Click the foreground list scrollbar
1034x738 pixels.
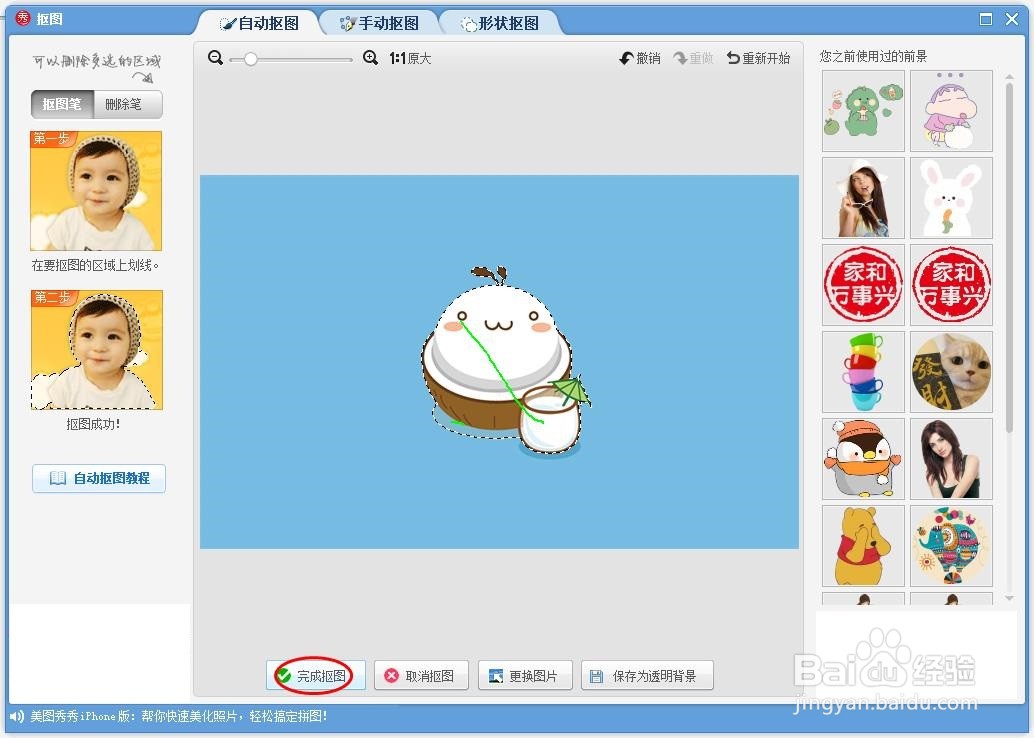tap(1009, 257)
